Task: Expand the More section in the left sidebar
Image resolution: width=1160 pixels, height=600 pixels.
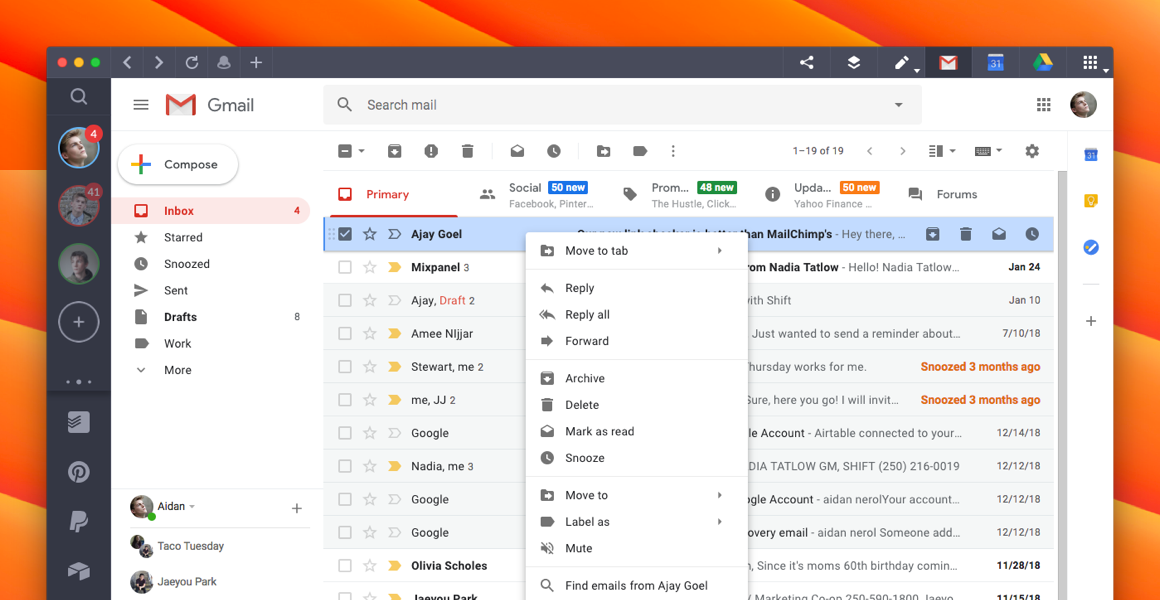Action: (177, 369)
